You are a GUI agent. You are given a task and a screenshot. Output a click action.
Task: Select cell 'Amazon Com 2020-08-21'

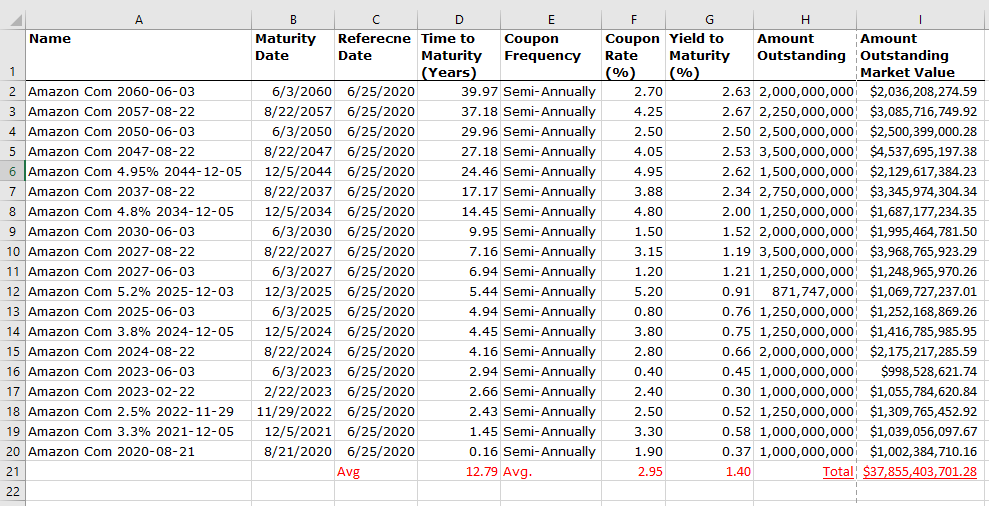click(x=139, y=452)
